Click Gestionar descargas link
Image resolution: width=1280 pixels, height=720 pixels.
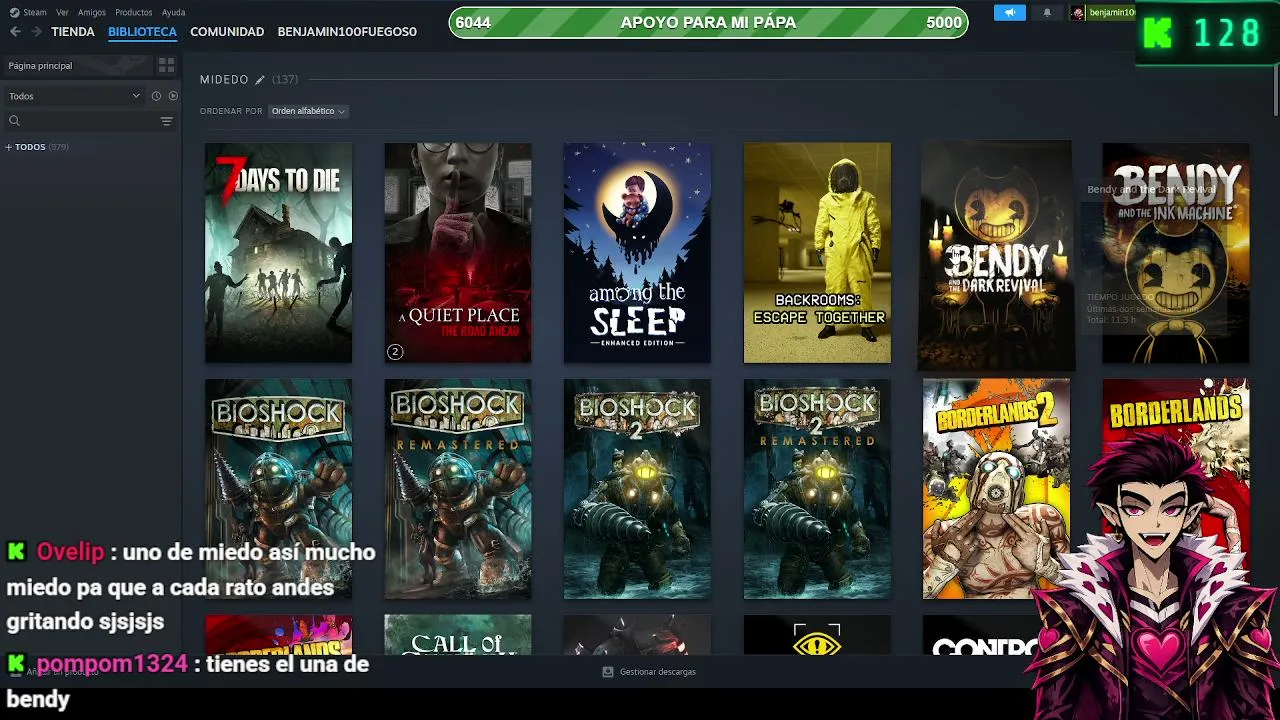(x=658, y=672)
